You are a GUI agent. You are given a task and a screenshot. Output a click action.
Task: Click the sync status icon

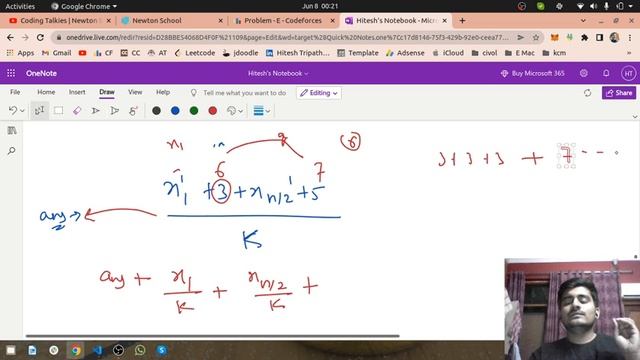[587, 93]
